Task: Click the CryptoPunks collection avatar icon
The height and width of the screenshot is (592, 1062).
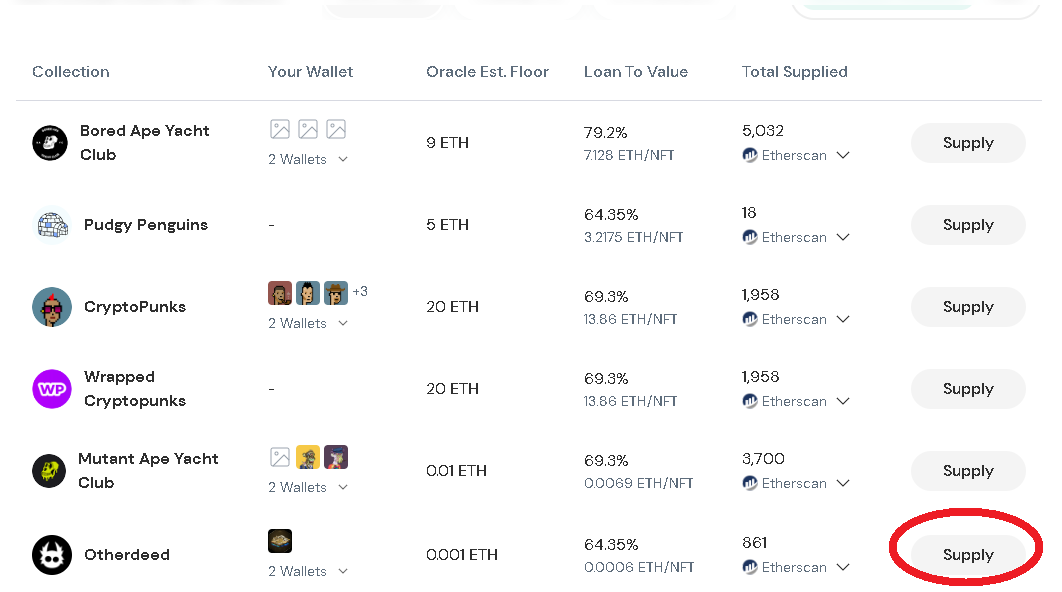Action: click(51, 307)
